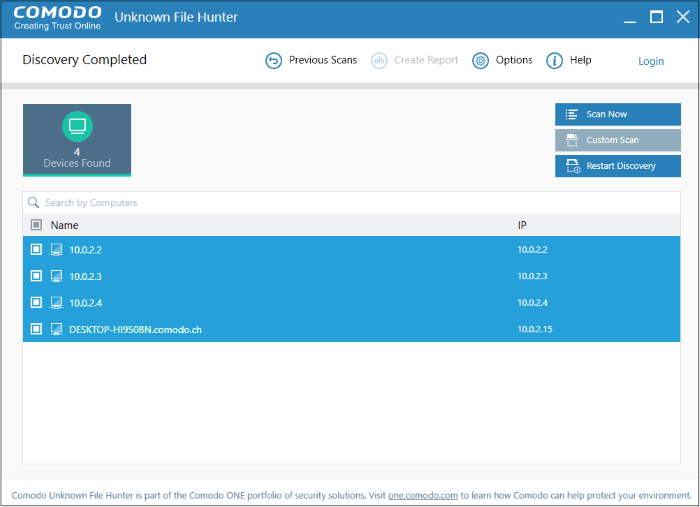Click the Create Report chart icon
This screenshot has height=507, width=700.
point(379,60)
